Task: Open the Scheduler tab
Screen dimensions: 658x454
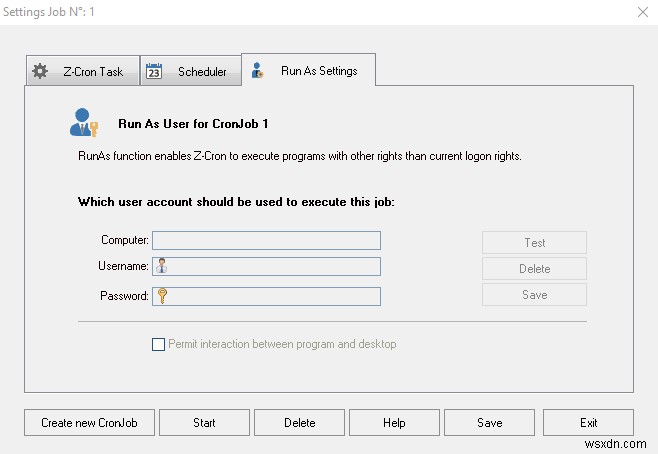Action: tap(201, 71)
